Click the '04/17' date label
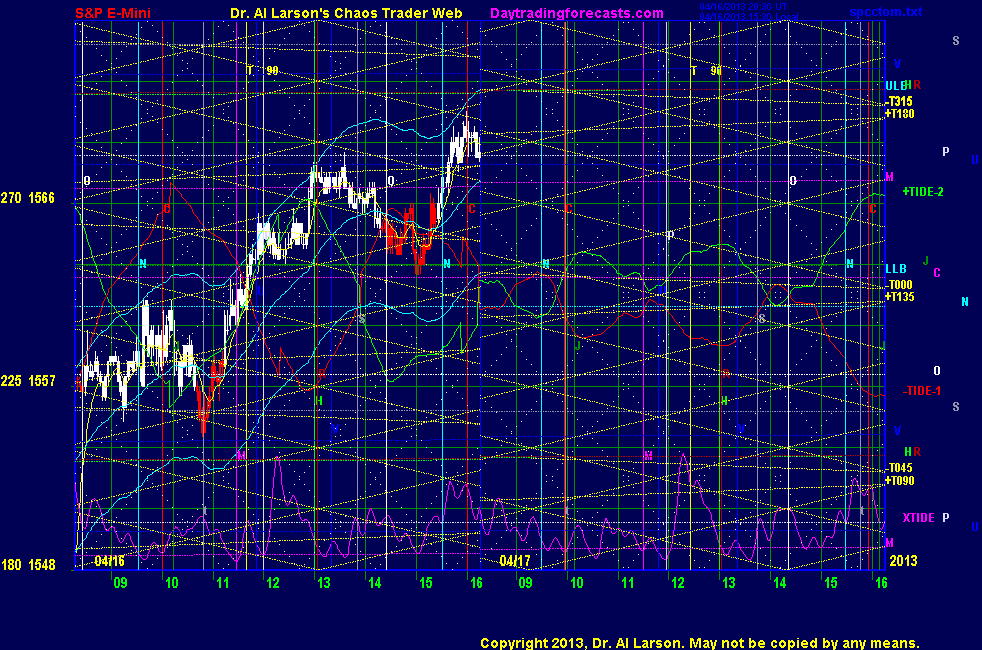This screenshot has height=650, width=982. pos(515,561)
